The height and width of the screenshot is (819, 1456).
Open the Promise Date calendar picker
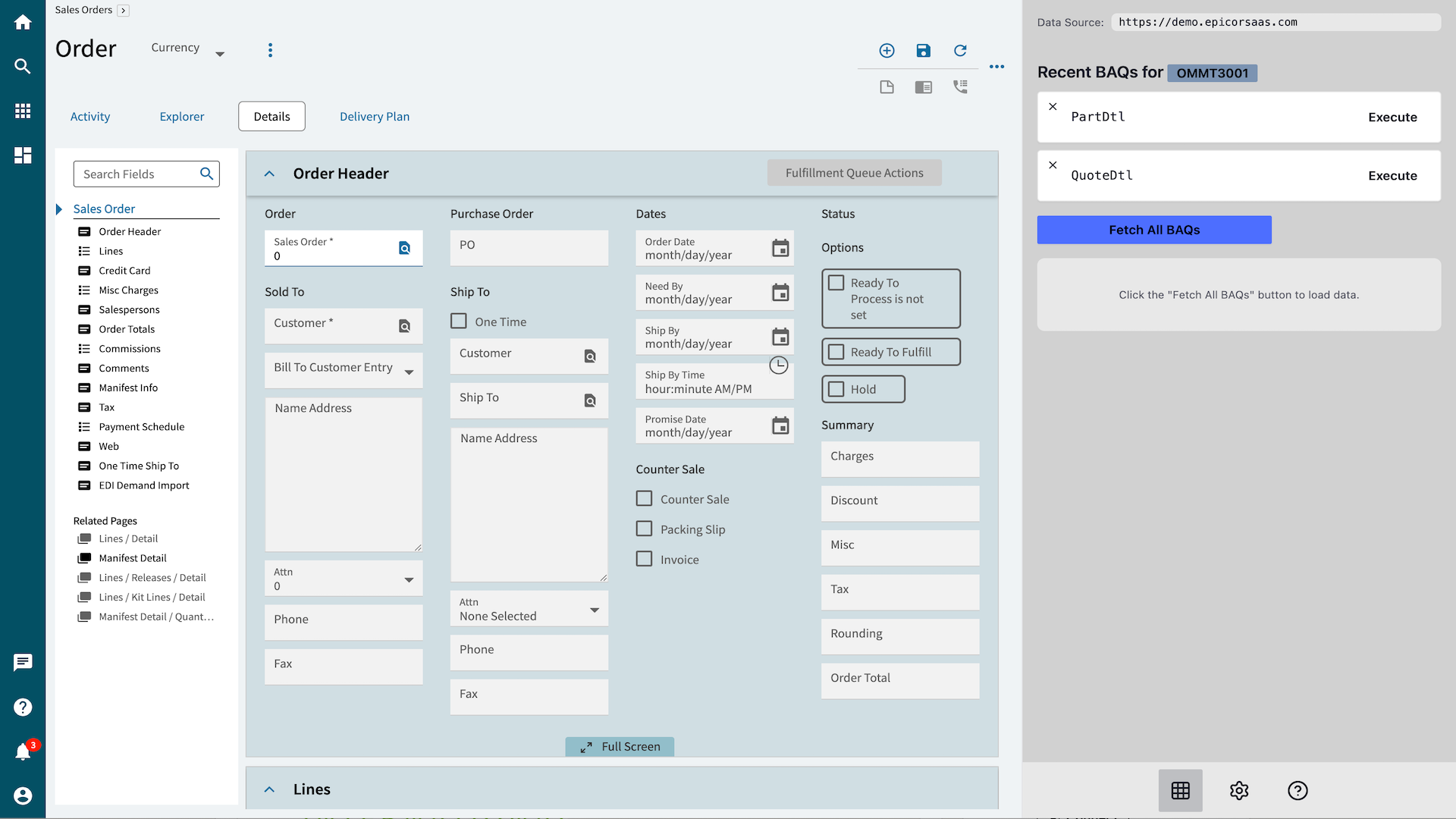(780, 425)
